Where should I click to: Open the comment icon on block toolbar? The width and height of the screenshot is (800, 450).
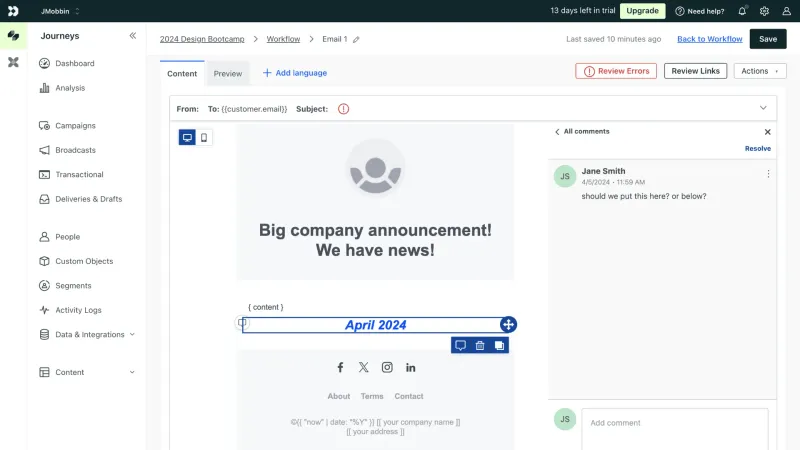[x=460, y=345]
